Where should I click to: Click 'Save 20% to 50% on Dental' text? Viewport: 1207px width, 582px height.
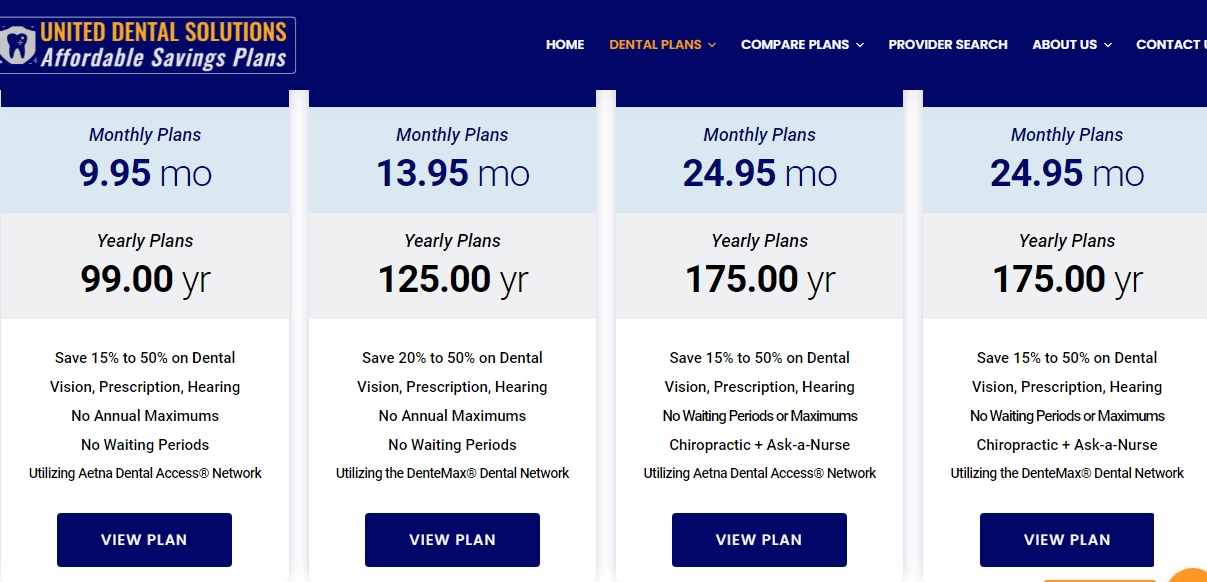pos(452,358)
